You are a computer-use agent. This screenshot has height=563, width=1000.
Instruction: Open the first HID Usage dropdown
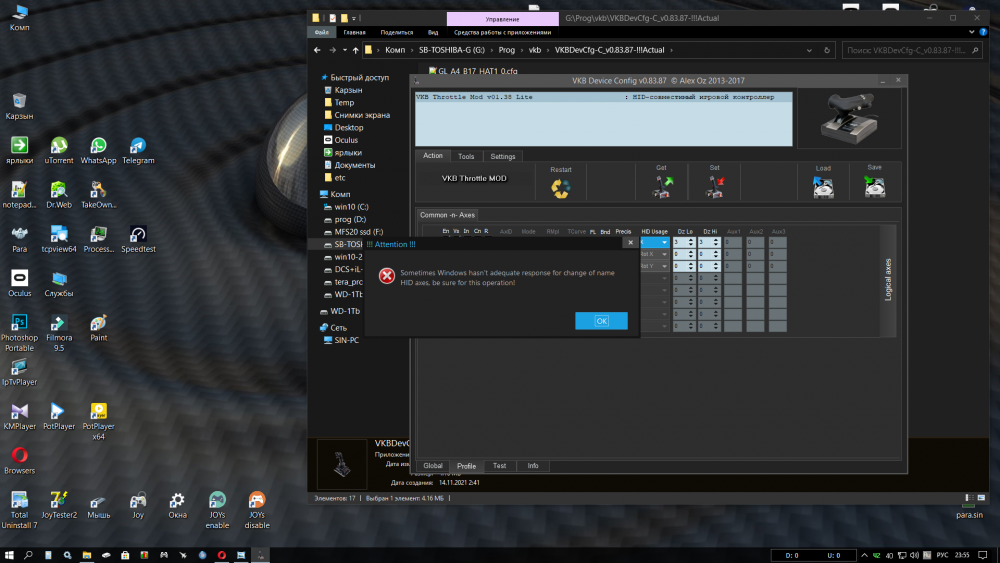[x=654, y=242]
